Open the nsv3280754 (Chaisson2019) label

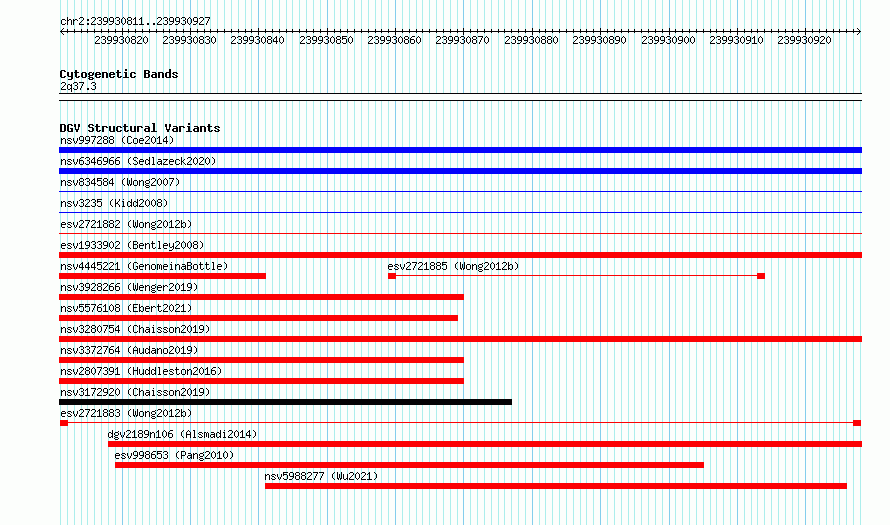tap(135, 329)
